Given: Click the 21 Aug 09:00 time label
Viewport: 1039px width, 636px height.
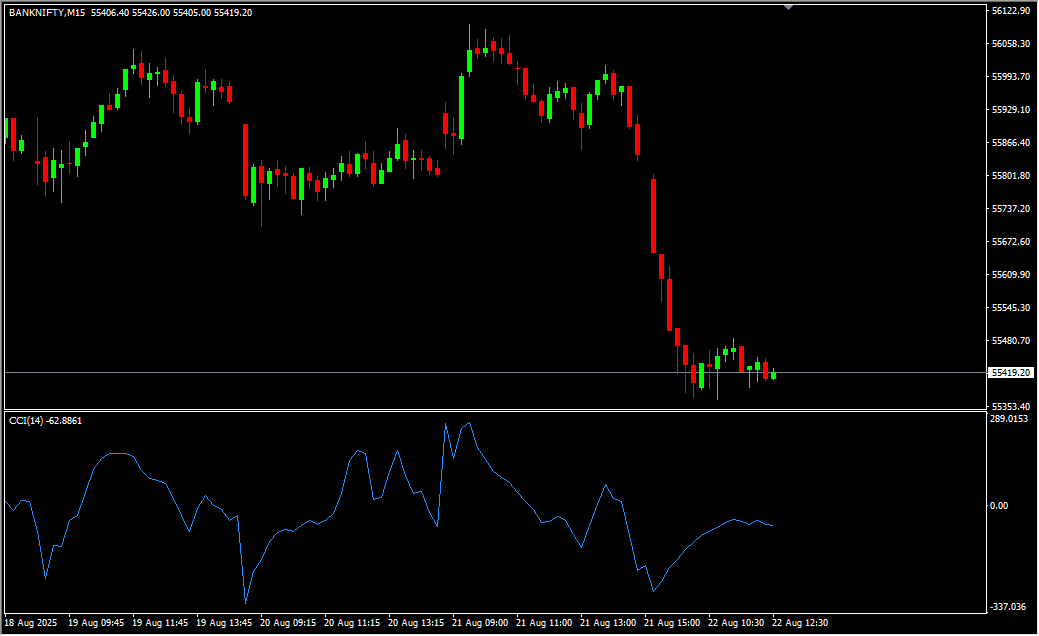Looking at the screenshot, I should pyautogui.click(x=481, y=623).
